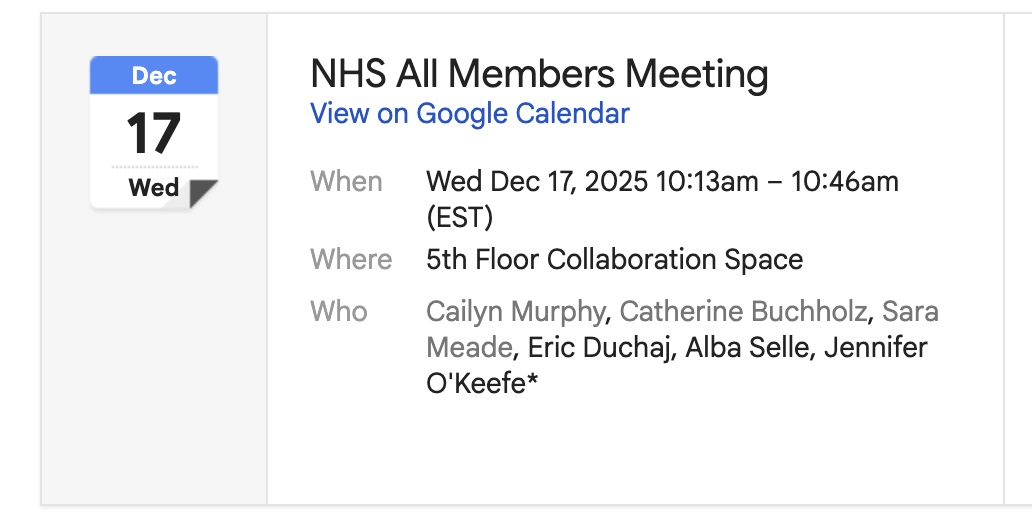Click the (EST) timezone text
The height and width of the screenshot is (526, 1032).
tap(459, 217)
